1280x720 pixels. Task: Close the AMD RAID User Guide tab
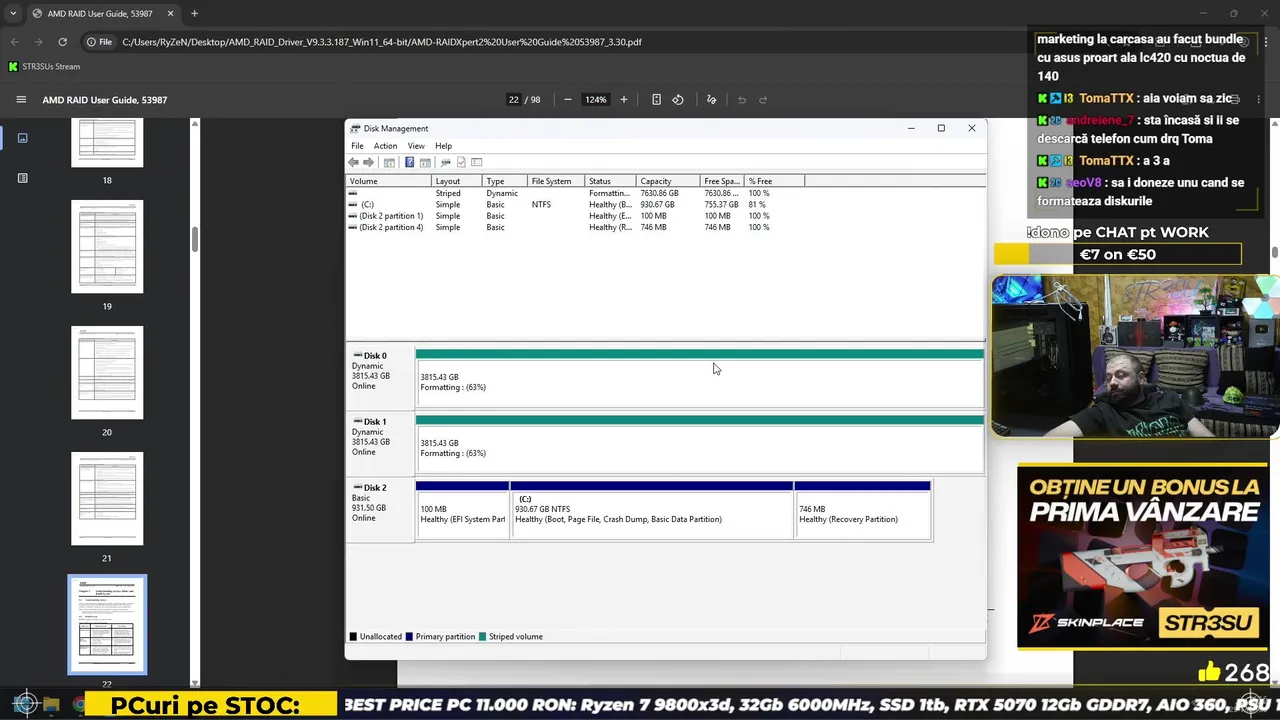coord(170,14)
